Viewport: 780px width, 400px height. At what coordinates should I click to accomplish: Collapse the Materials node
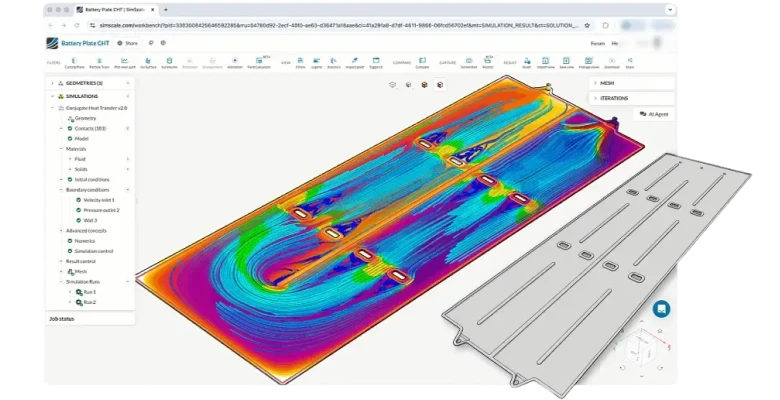[61, 149]
